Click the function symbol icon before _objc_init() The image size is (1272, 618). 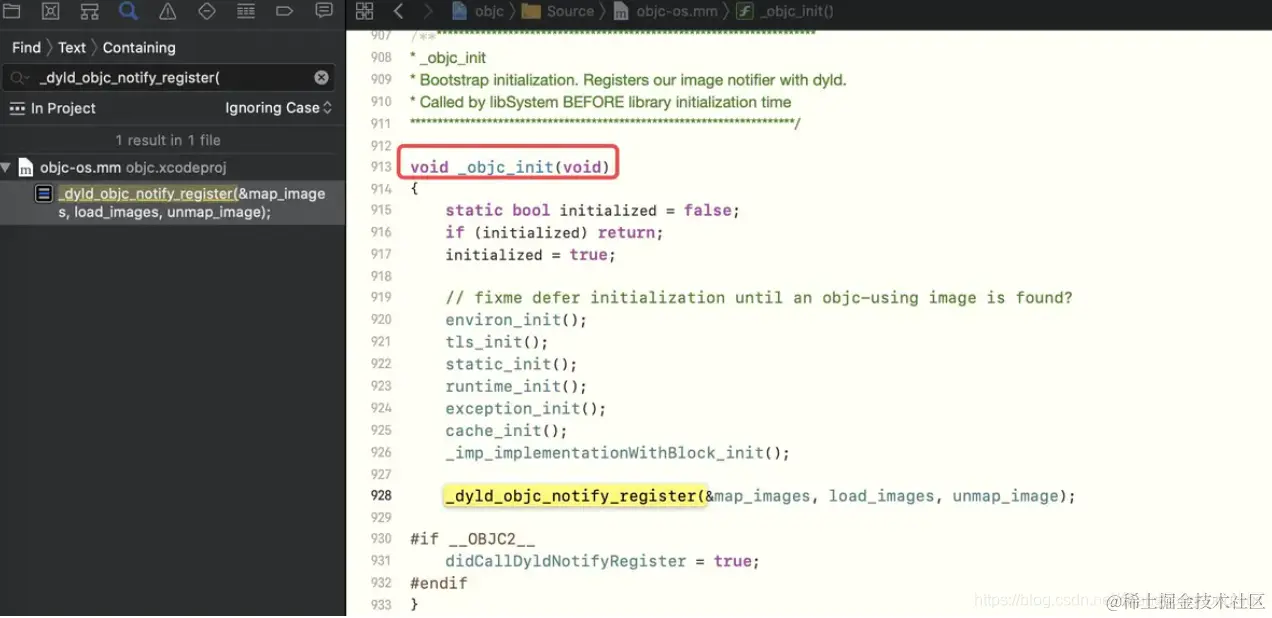pyautogui.click(x=743, y=11)
